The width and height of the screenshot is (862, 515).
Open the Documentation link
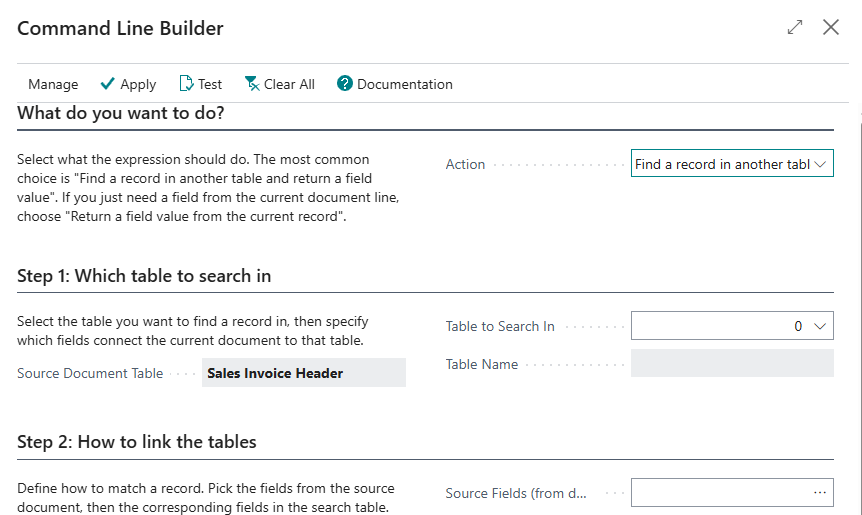[405, 84]
